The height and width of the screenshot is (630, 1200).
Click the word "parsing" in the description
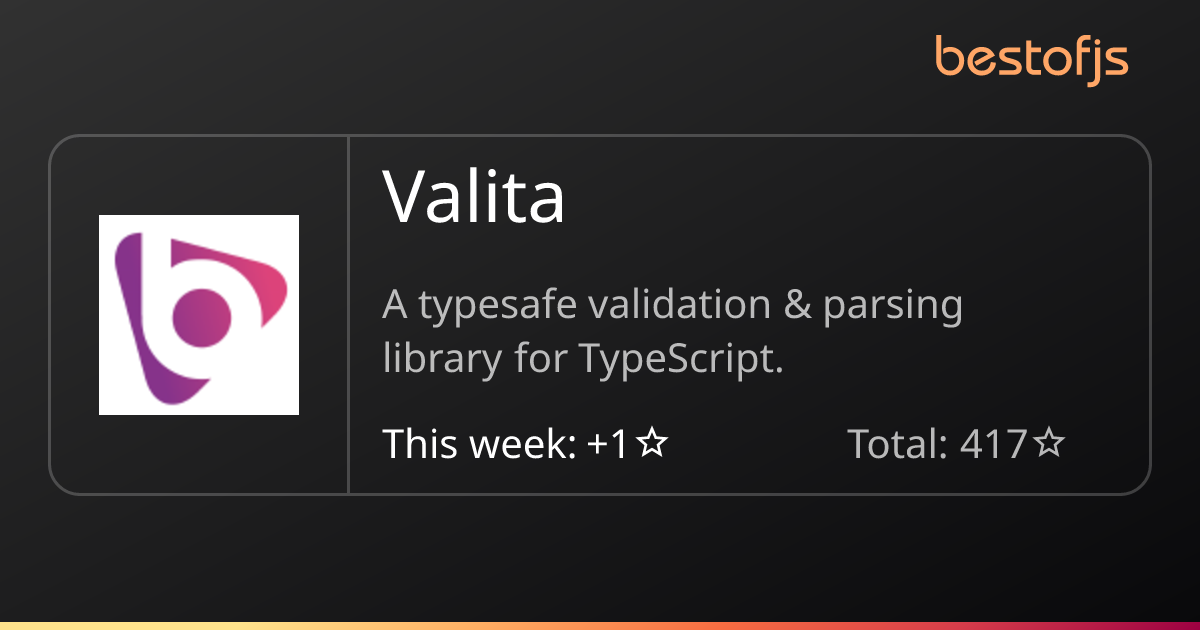click(892, 306)
